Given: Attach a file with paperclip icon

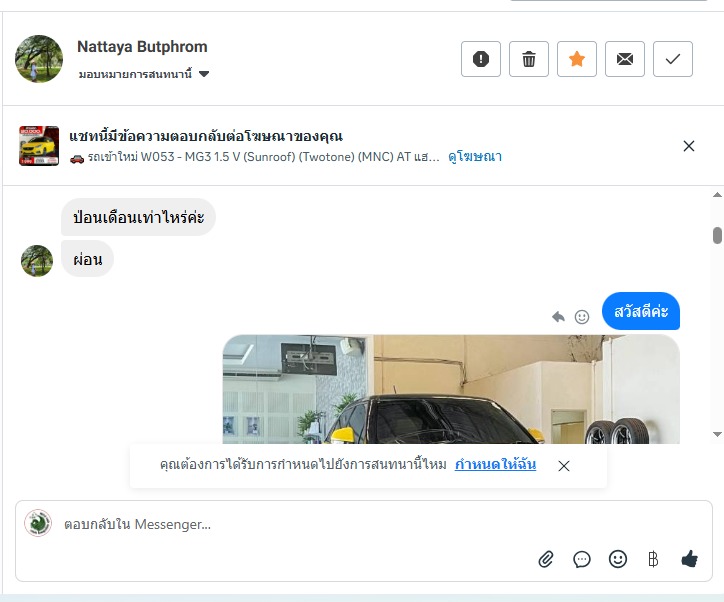Looking at the screenshot, I should pyautogui.click(x=546, y=559).
